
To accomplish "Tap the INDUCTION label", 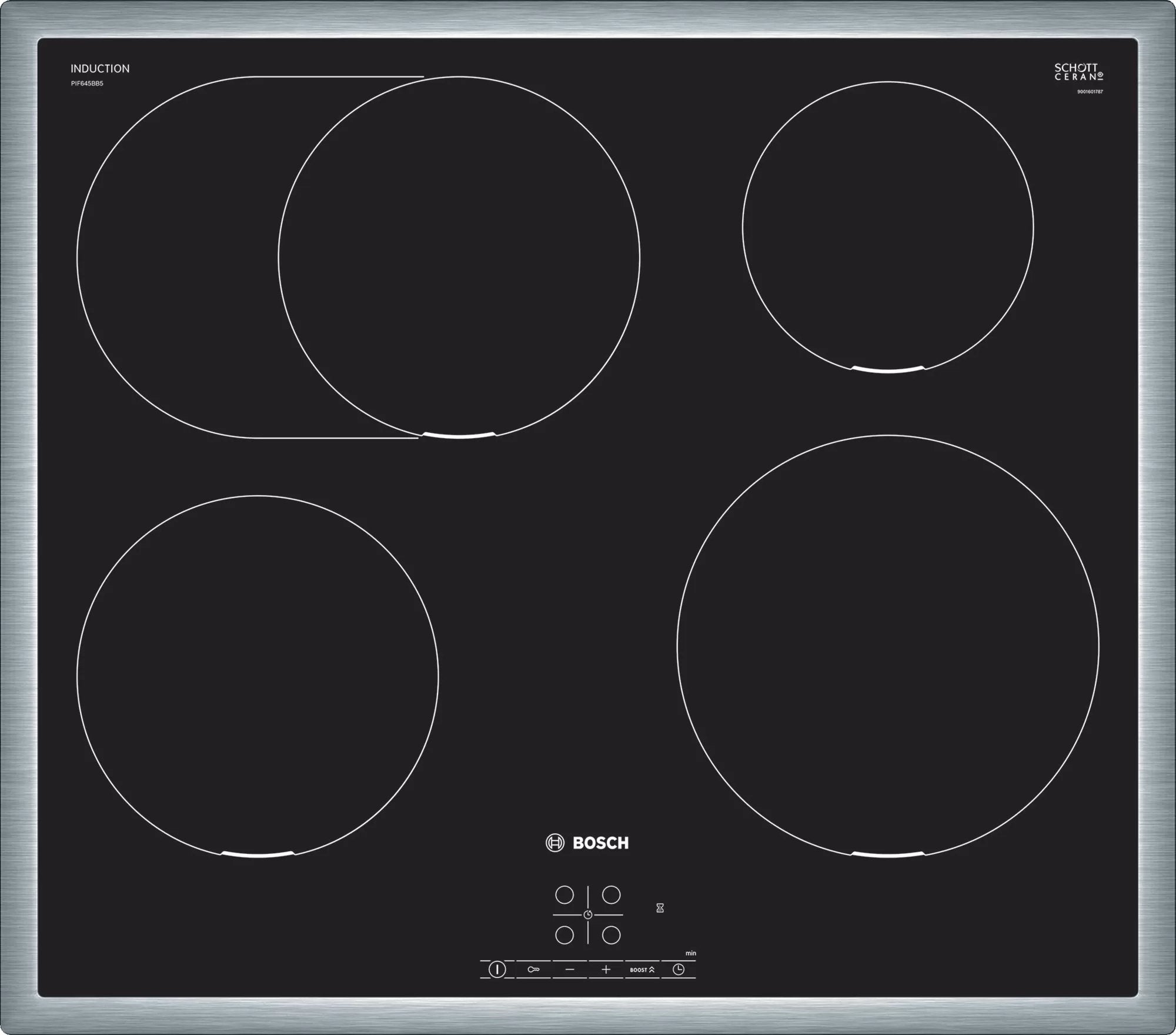I will [100, 68].
